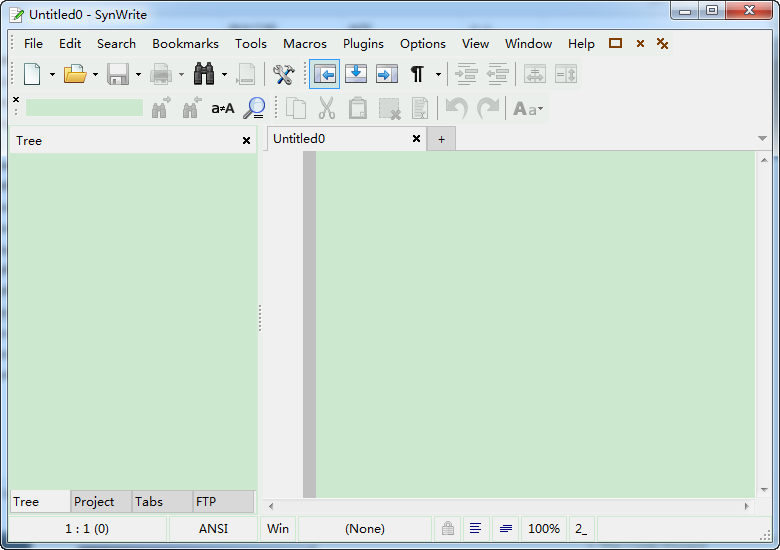Toggle the left Tree panel button

324,74
